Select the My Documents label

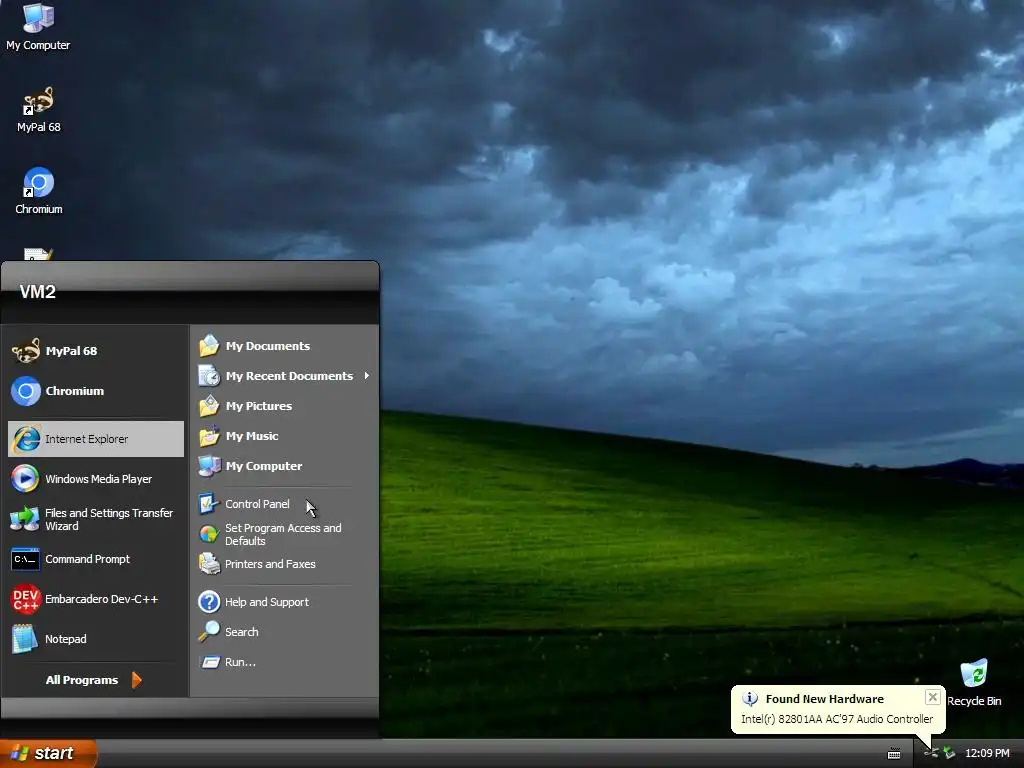click(x=268, y=345)
